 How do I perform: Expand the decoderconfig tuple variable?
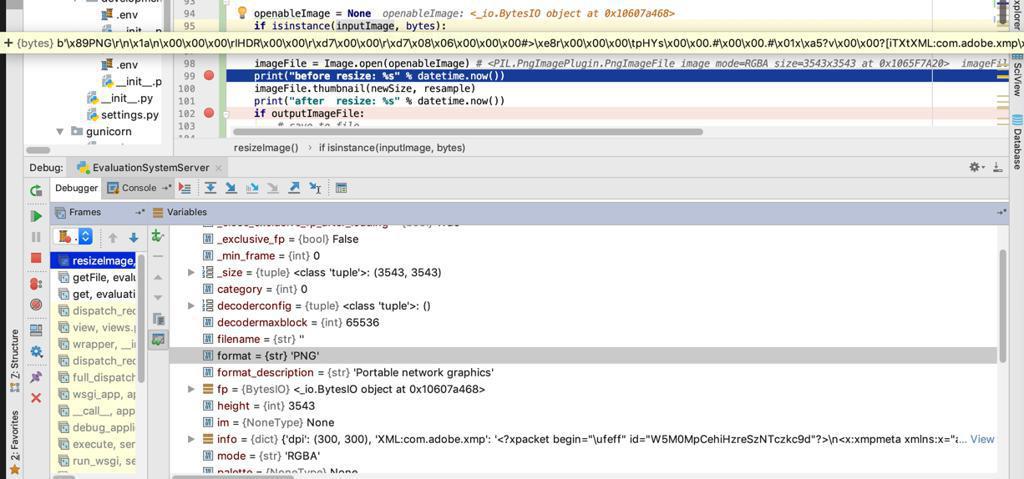click(191, 305)
